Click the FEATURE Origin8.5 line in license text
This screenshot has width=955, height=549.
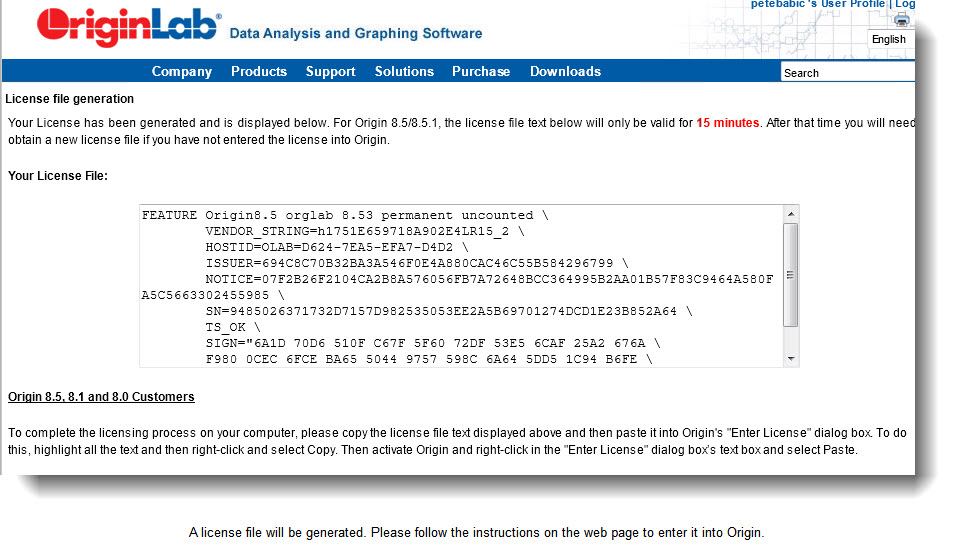point(345,215)
